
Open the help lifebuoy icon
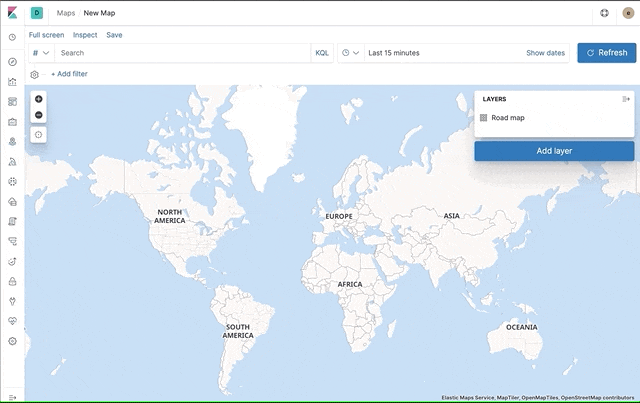click(604, 13)
